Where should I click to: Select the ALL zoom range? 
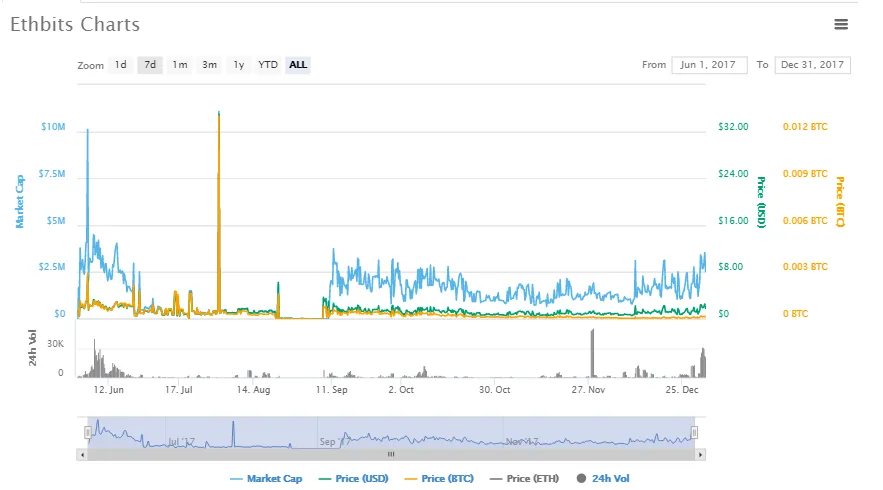click(298, 65)
